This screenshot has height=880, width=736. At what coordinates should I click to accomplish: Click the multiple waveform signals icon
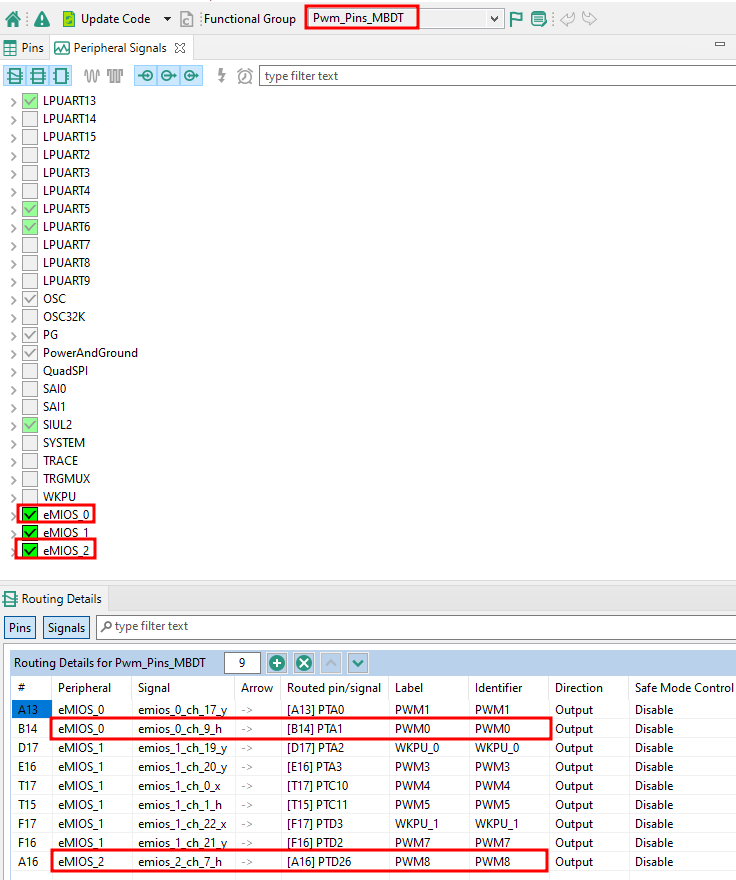point(115,76)
